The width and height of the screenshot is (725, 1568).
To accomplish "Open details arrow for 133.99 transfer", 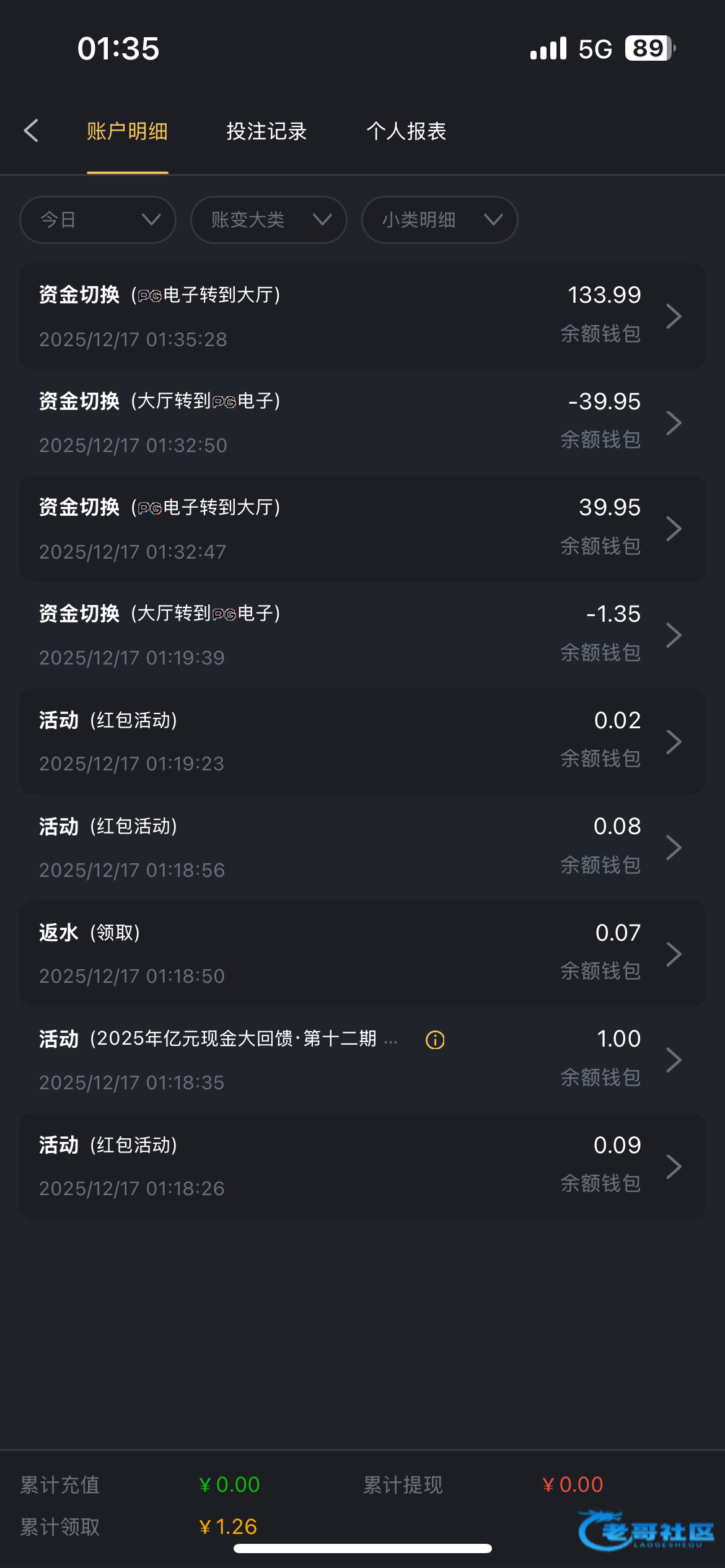I will (x=674, y=316).
